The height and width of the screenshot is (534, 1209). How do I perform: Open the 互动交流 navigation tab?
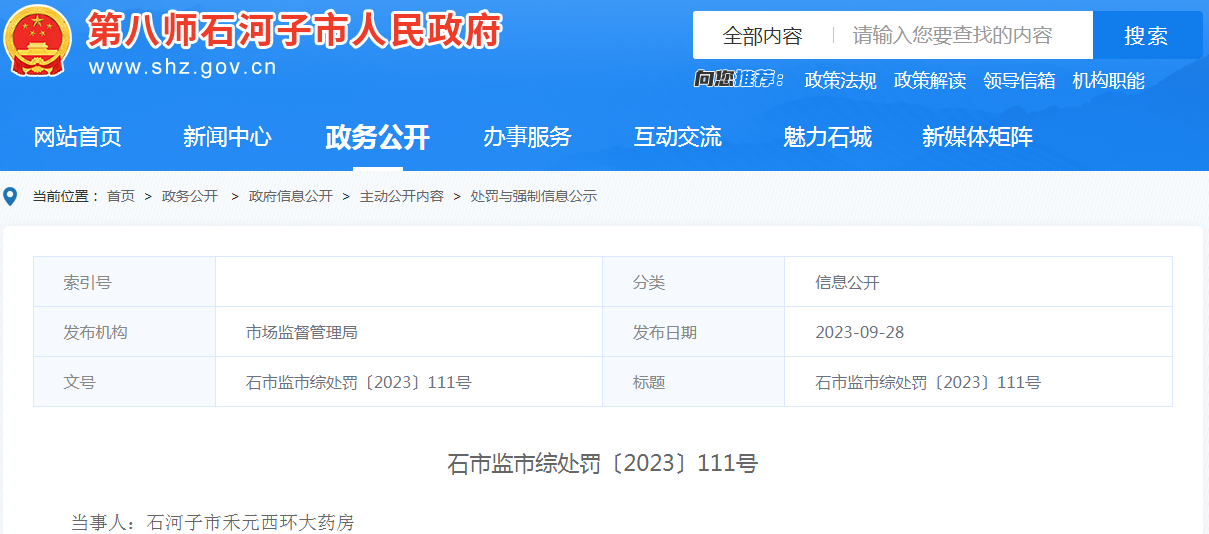coord(677,137)
